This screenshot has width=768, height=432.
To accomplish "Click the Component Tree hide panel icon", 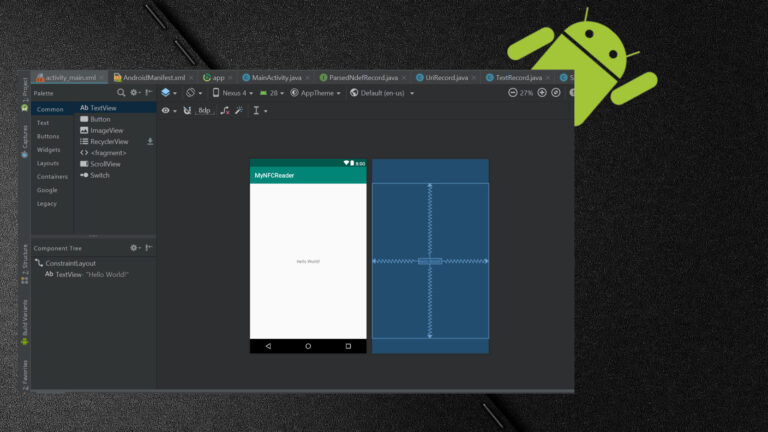I will click(x=148, y=248).
